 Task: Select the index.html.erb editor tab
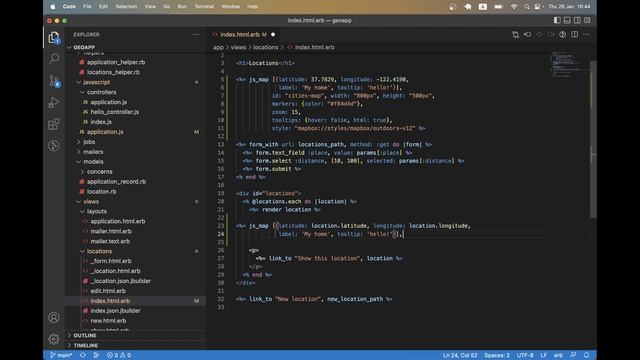pyautogui.click(x=243, y=35)
